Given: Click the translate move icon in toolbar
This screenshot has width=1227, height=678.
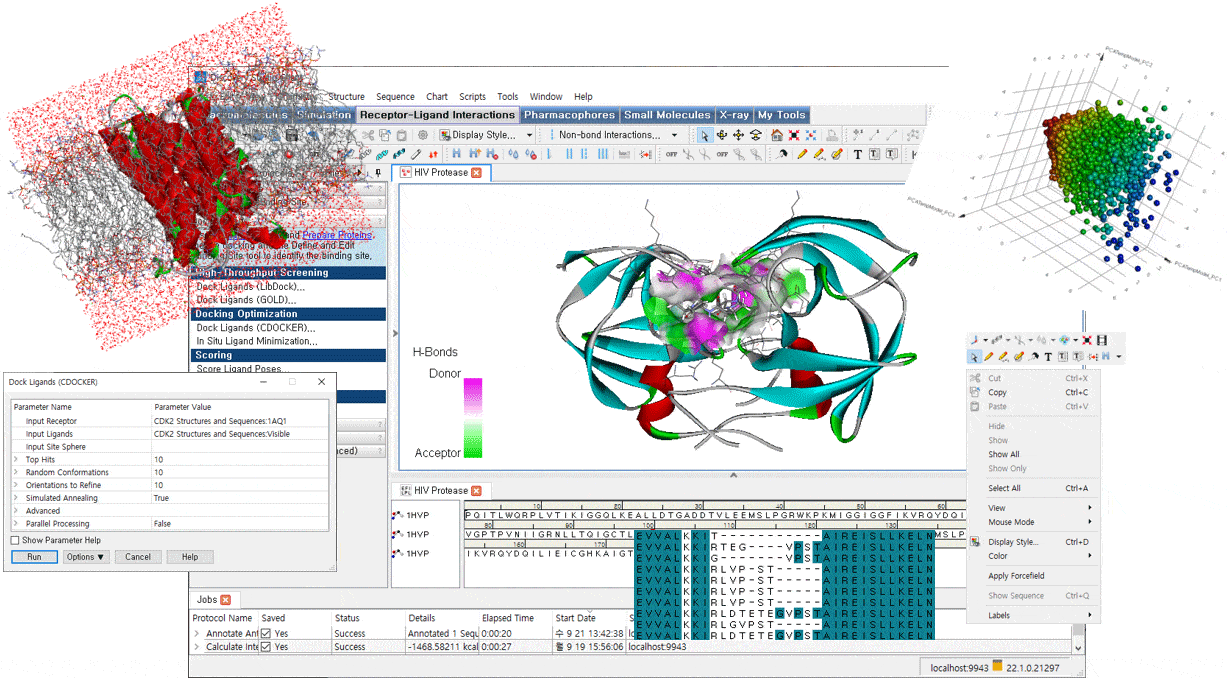Looking at the screenshot, I should tap(738, 135).
